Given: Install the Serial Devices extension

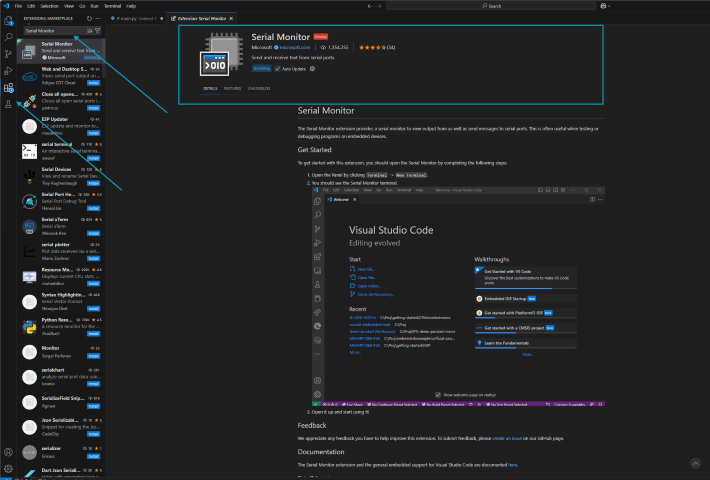Looking at the screenshot, I should [94, 183].
